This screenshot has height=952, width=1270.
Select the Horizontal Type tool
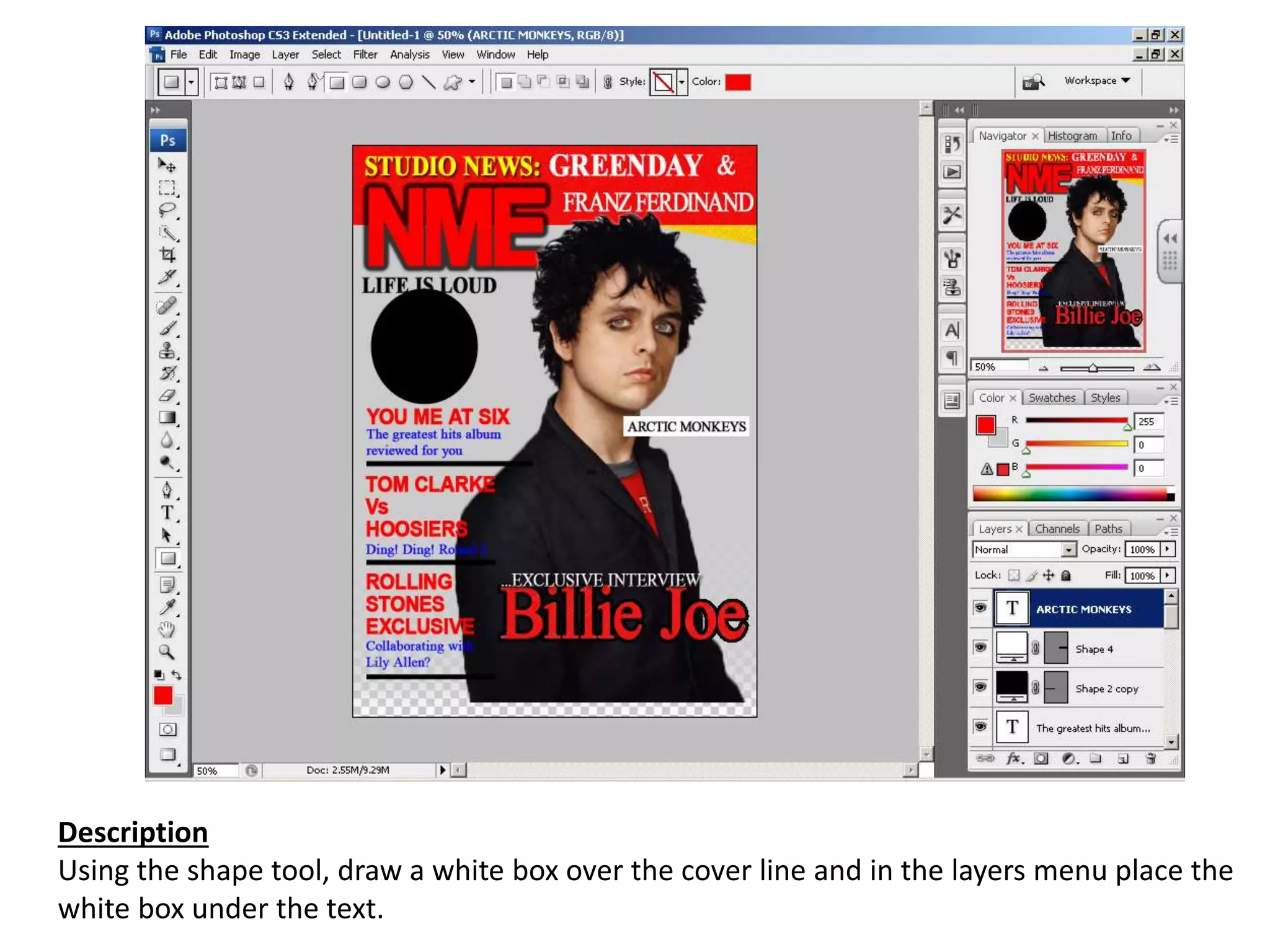(x=167, y=513)
